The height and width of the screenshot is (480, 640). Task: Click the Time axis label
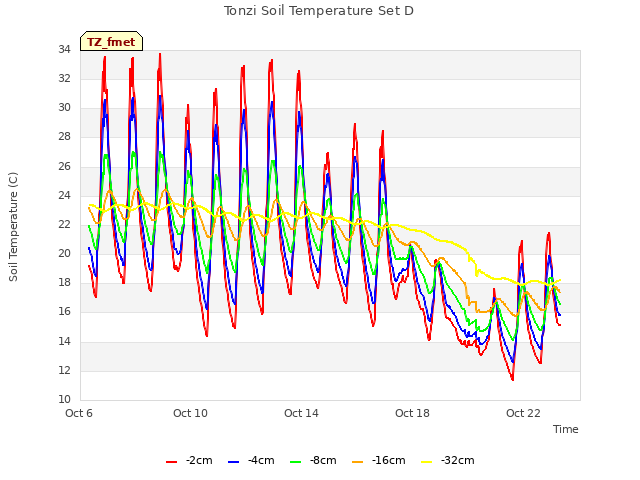pos(566,429)
